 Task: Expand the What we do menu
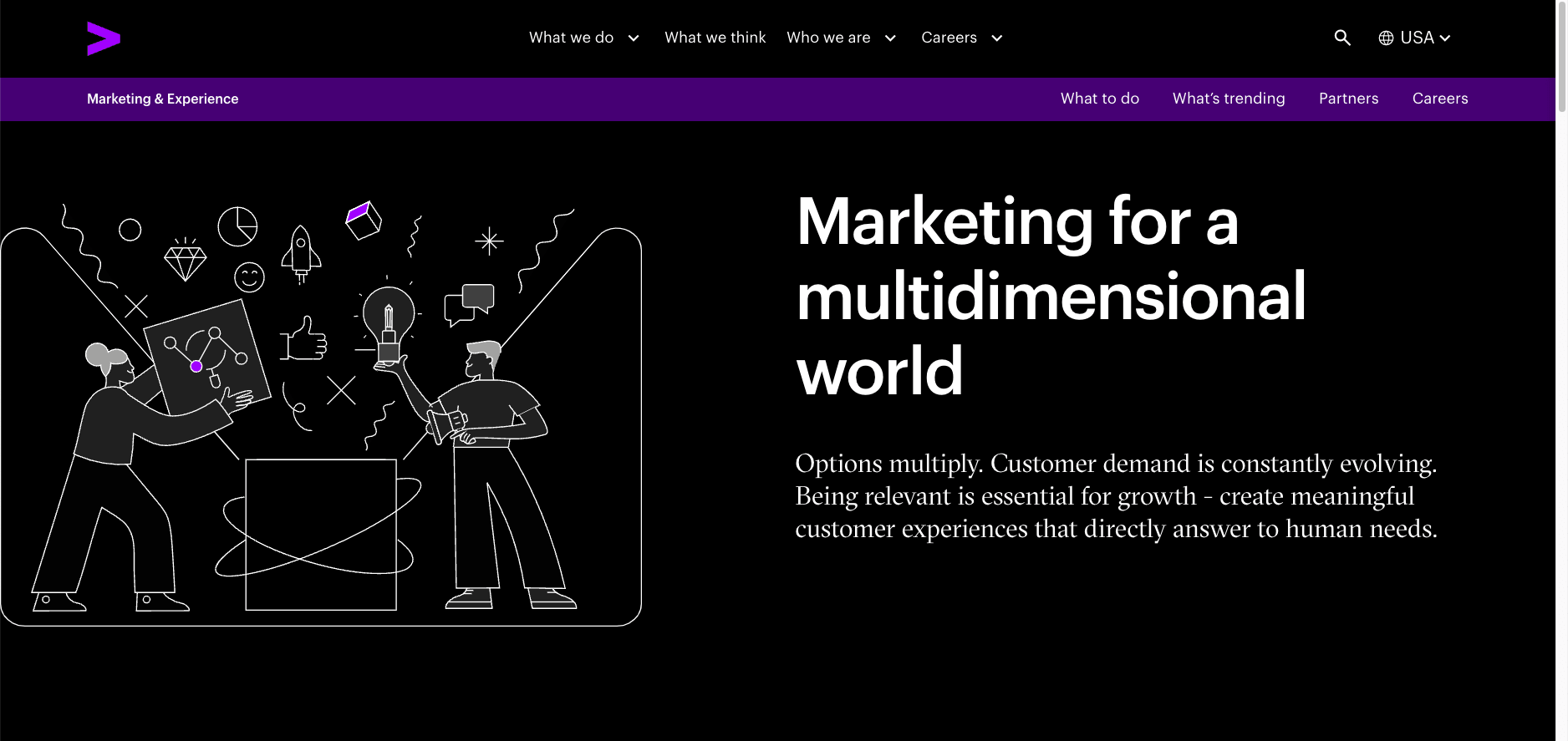point(583,38)
